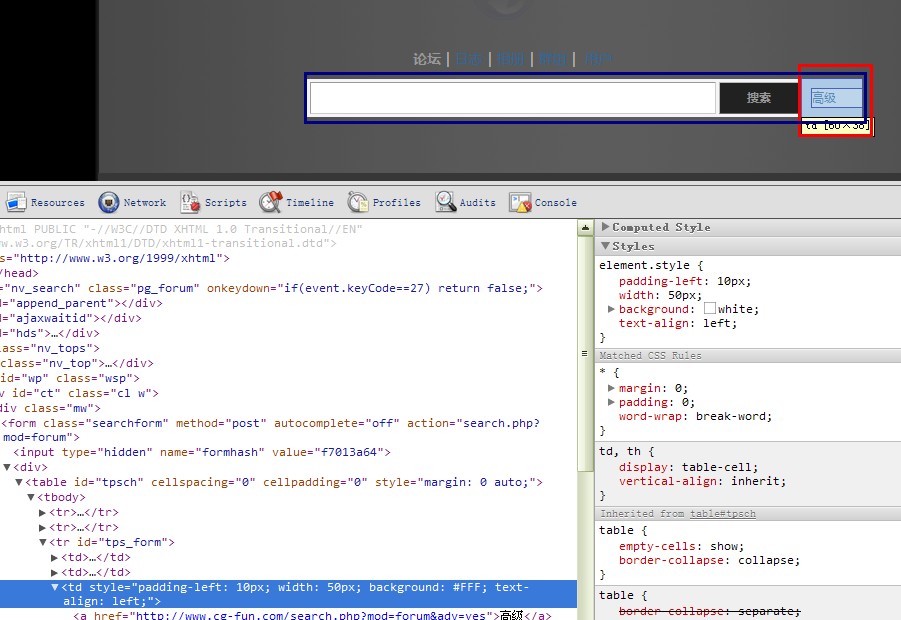Open the Network panel icon
This screenshot has width=901, height=620.
click(109, 202)
